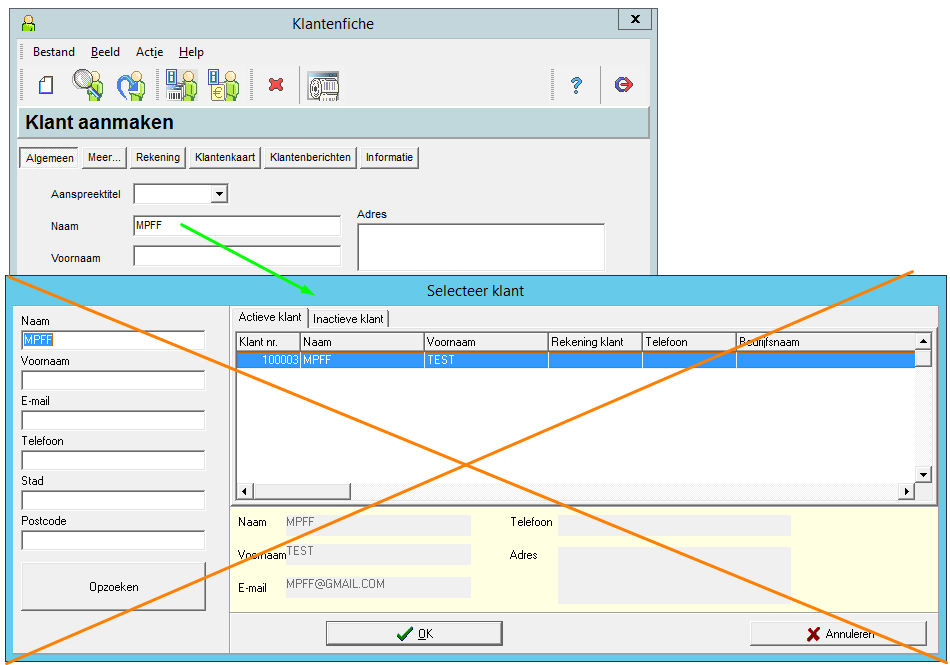Viewport: 950px width, 665px height.
Task: Sort by Voornaam column header
Action: coord(486,342)
